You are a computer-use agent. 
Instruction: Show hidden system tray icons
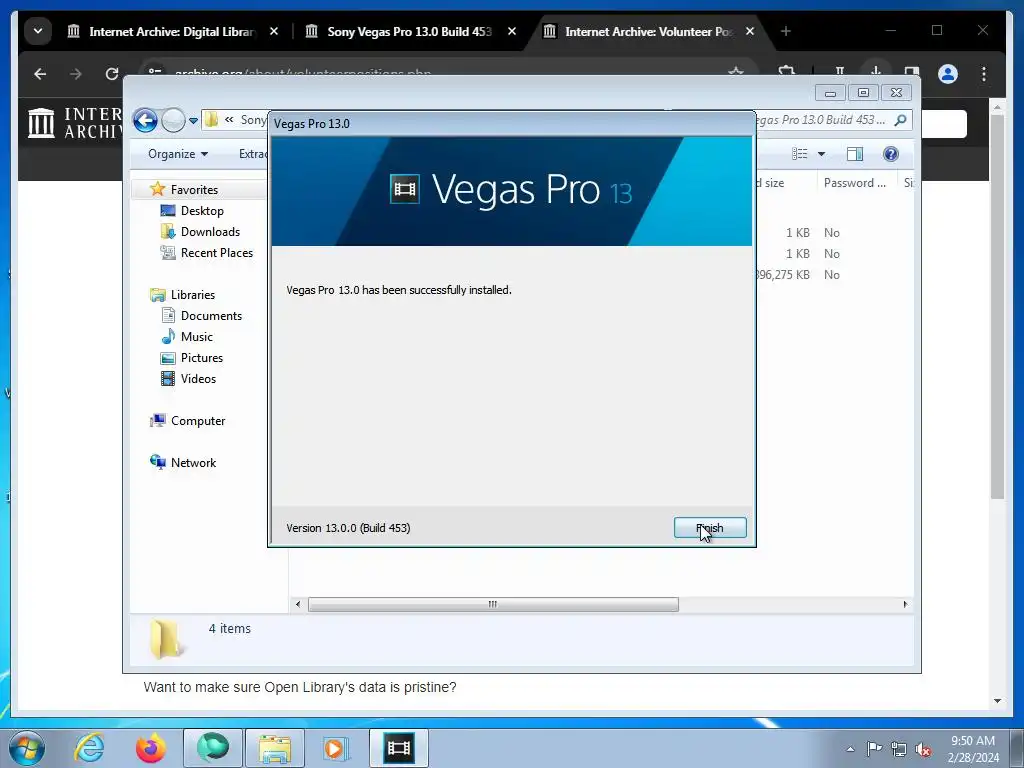pyautogui.click(x=850, y=749)
